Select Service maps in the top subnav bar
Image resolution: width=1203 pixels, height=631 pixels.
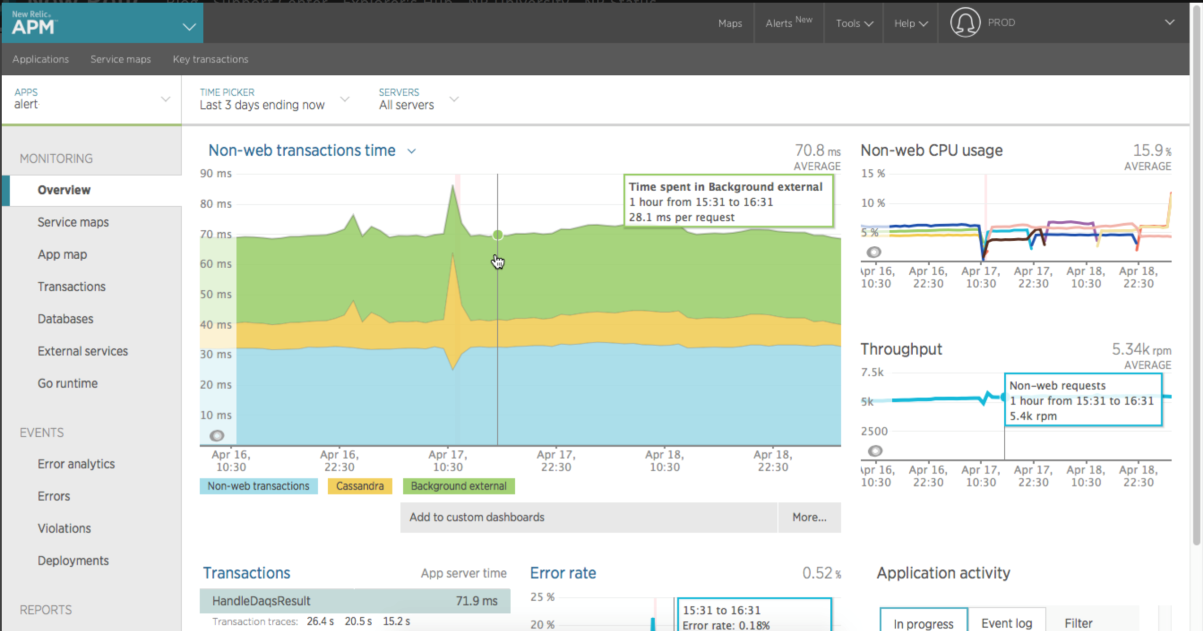[121, 59]
